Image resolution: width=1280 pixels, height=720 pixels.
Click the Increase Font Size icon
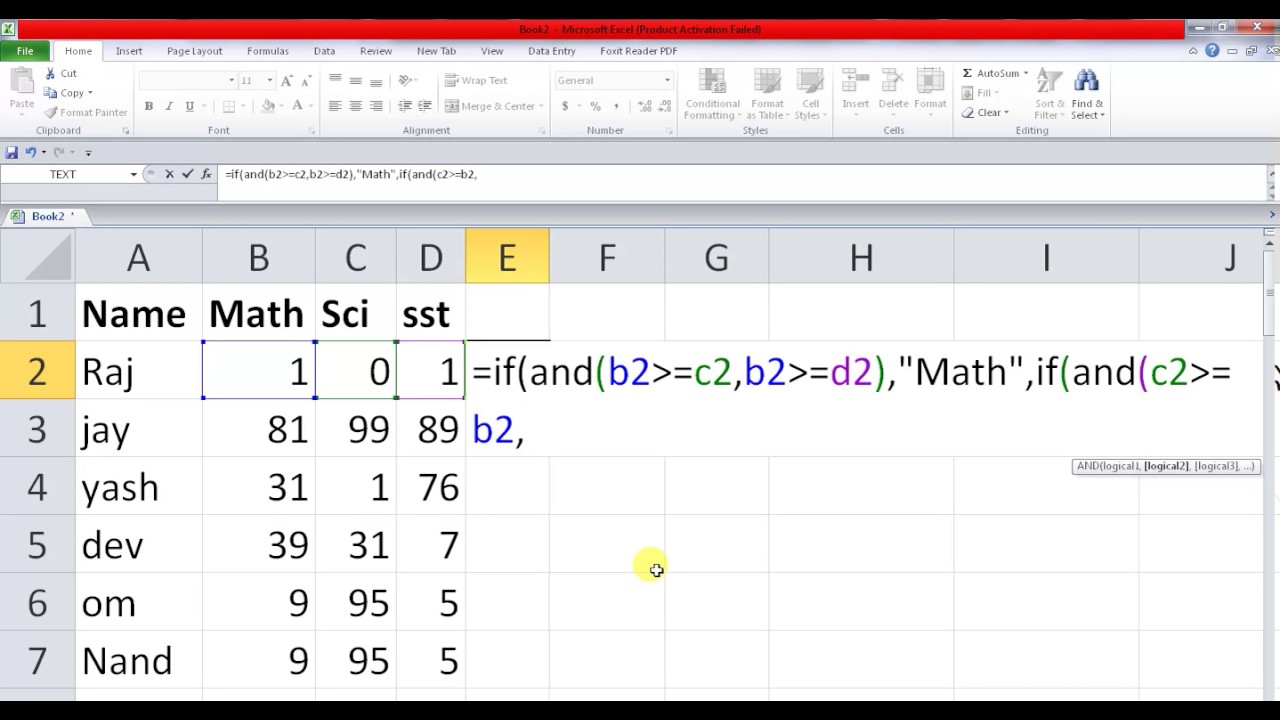(287, 81)
